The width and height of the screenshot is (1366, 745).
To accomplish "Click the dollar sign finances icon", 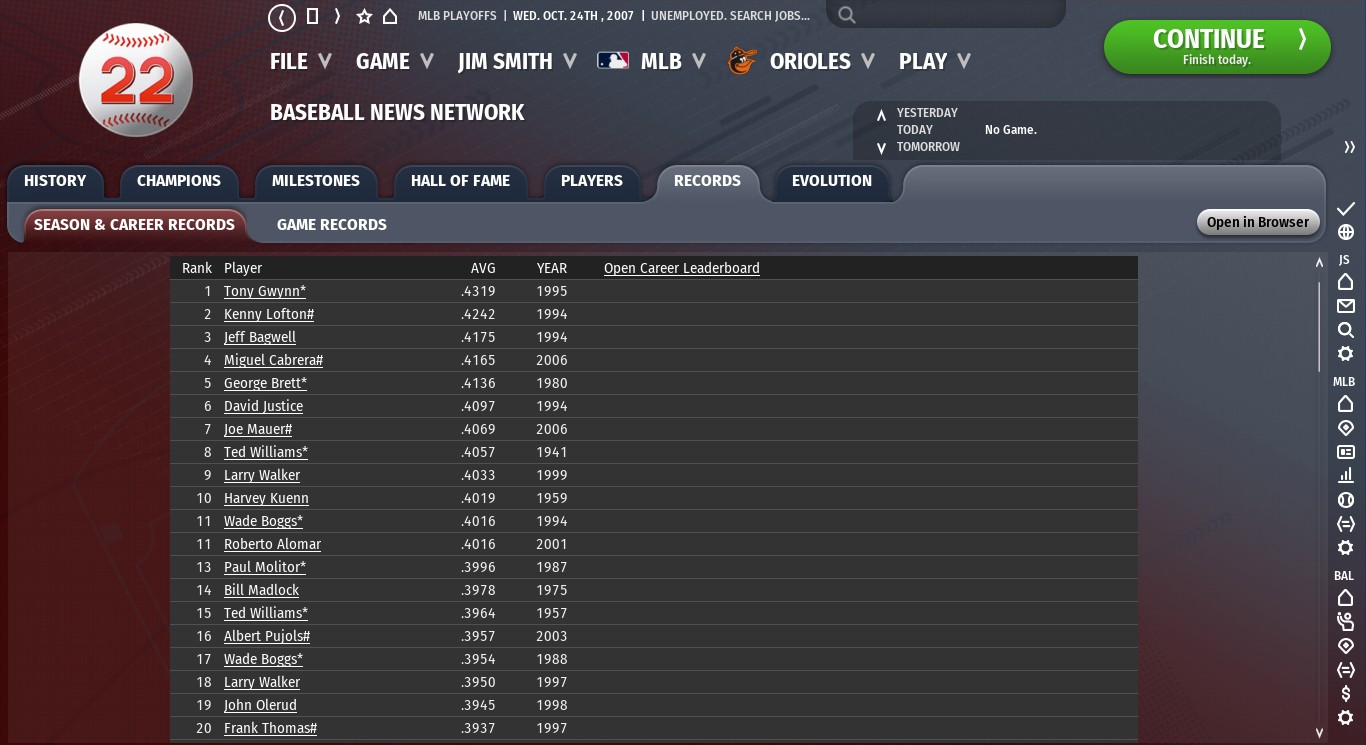I will point(1346,694).
